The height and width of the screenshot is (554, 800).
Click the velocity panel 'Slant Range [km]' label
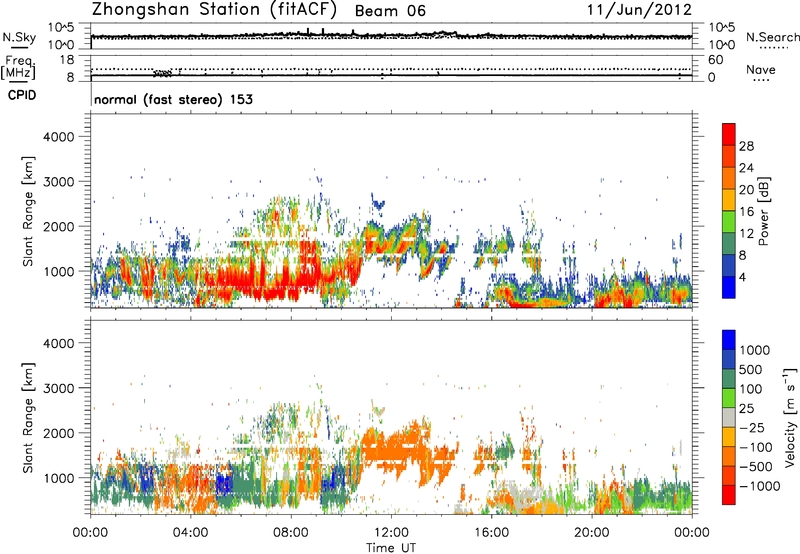[x=28, y=417]
